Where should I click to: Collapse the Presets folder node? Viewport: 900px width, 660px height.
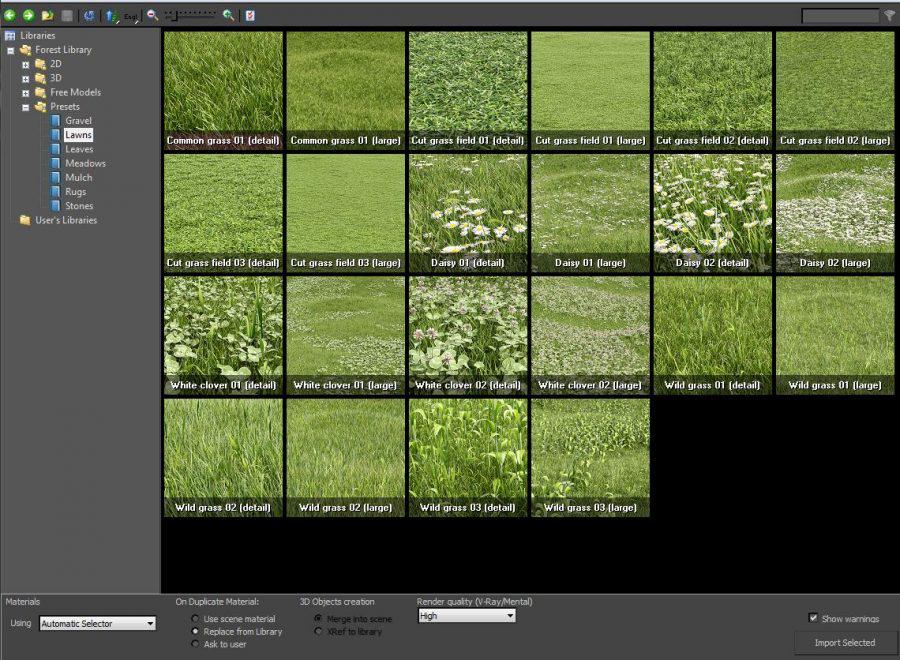click(25, 107)
